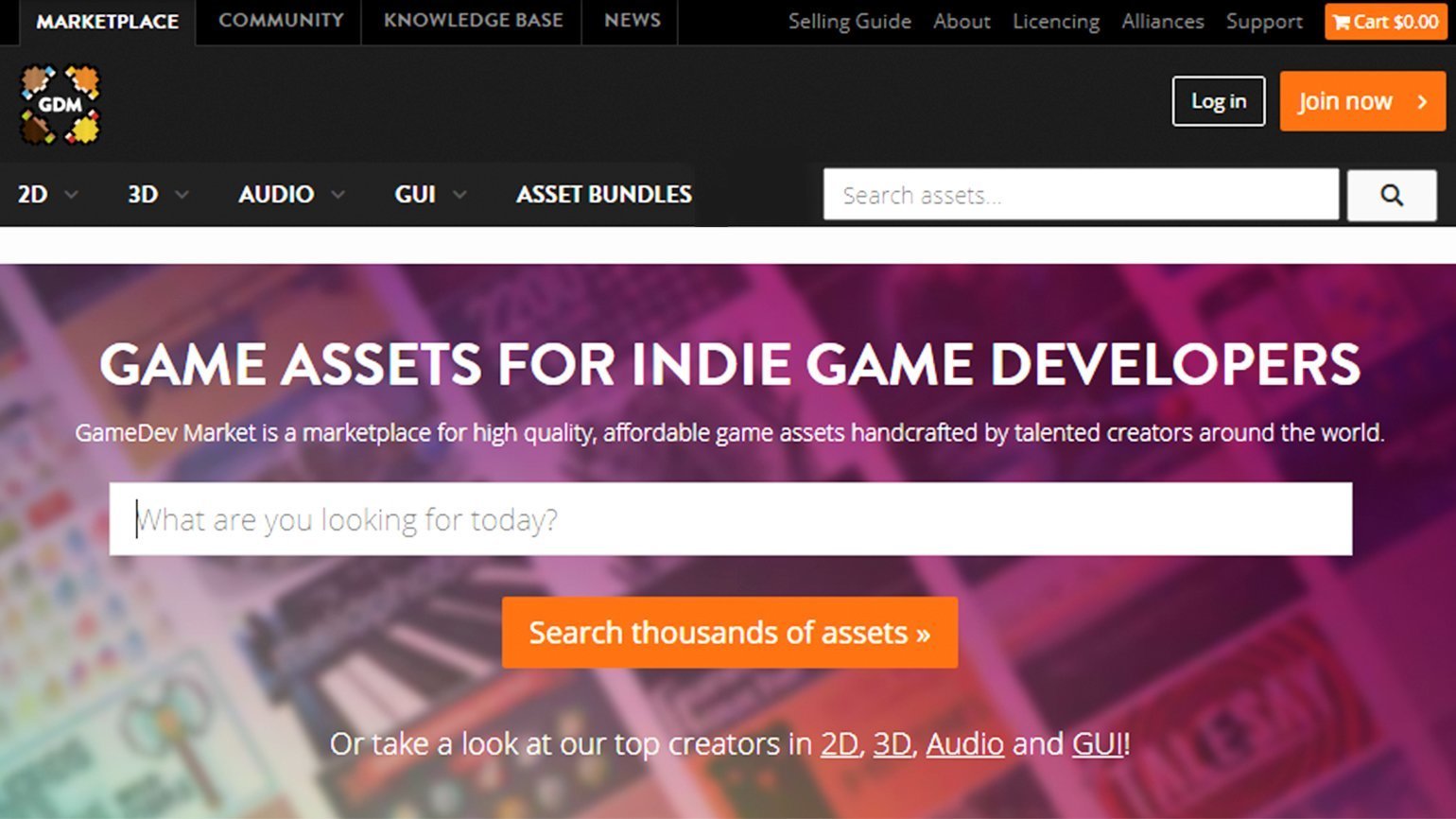
Task: Follow the GUI top creators link
Action: tap(1098, 744)
